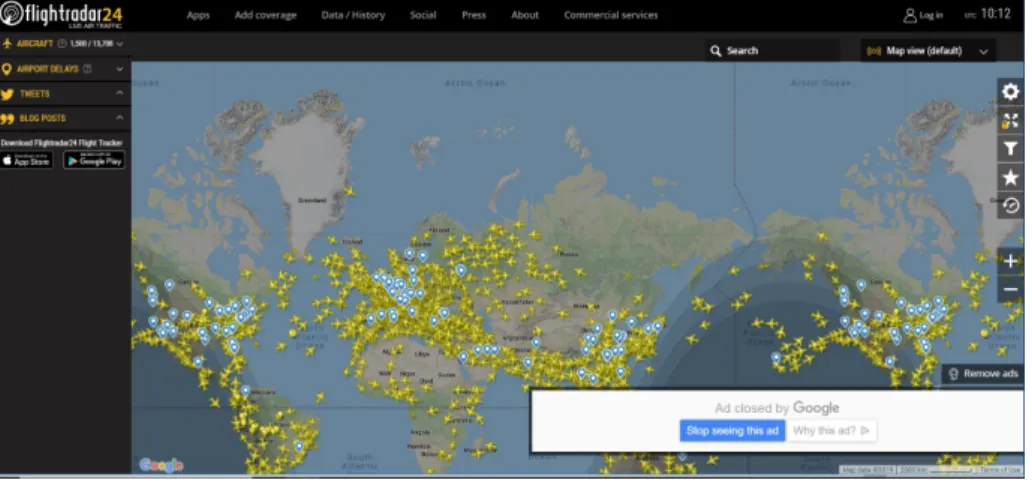Collapse the Blog Posts panel
The width and height of the screenshot is (1032, 483).
coord(119,118)
